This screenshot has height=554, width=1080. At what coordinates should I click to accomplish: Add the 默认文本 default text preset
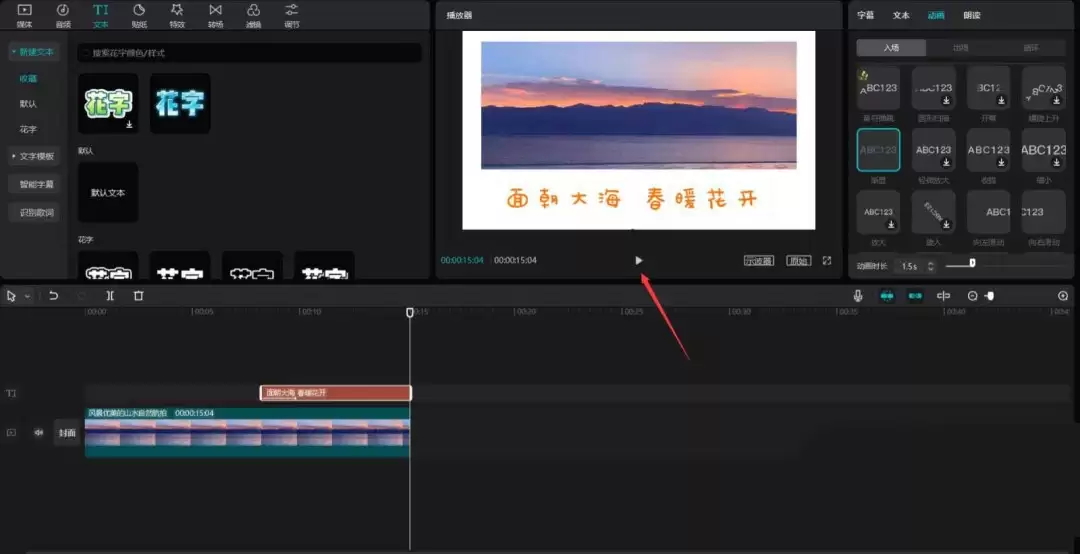pos(108,192)
